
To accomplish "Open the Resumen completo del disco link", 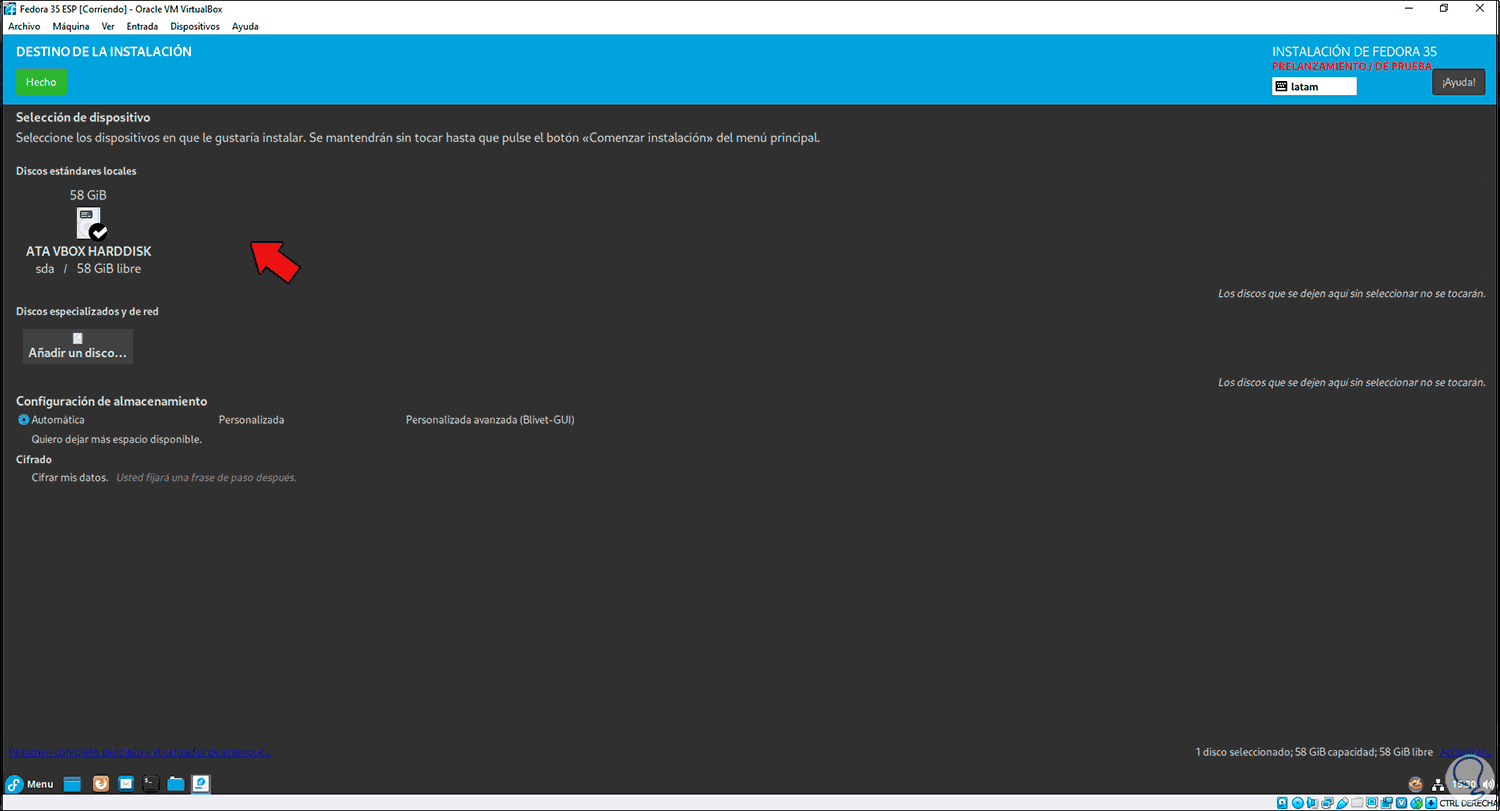I will [x=139, y=752].
